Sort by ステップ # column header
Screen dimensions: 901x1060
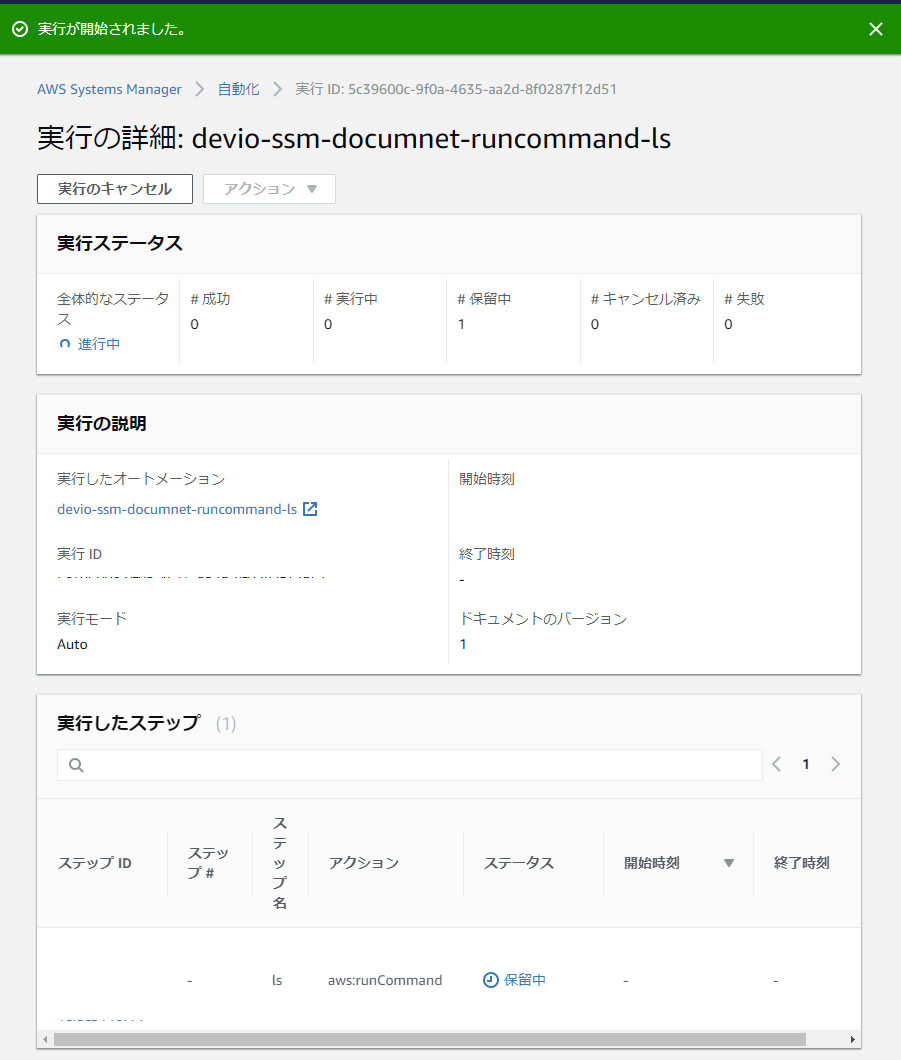(208, 863)
